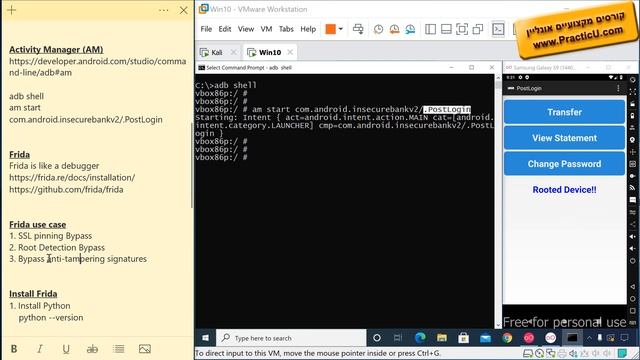Click the 'Type here to search' box
Viewport: 640px width, 360px height.
291,338
